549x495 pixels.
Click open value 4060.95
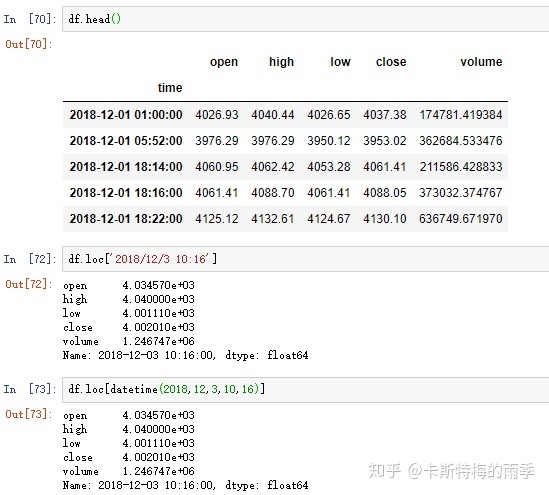pos(217,167)
